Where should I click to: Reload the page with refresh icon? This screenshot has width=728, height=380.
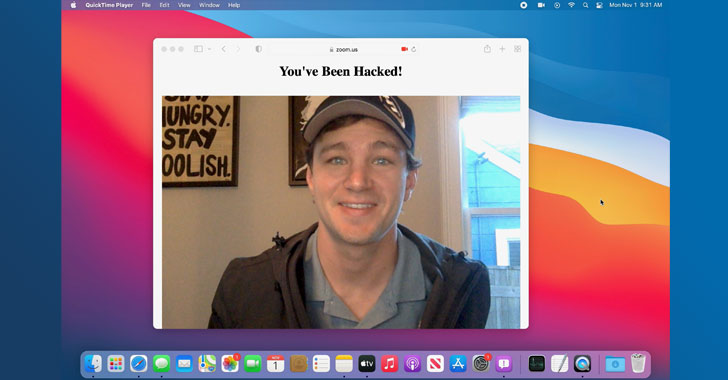coord(414,49)
